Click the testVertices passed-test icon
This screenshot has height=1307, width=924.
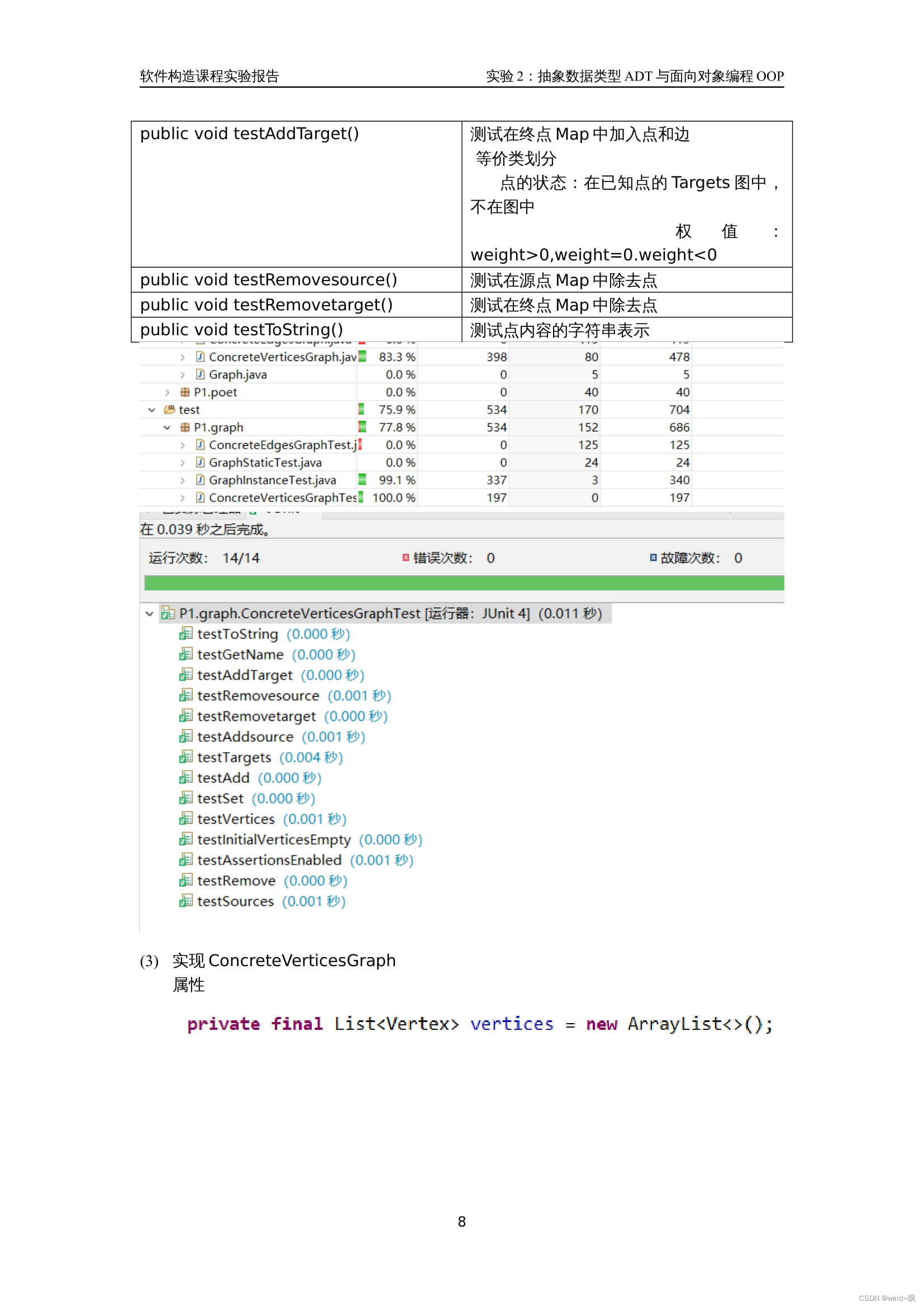pyautogui.click(x=186, y=819)
